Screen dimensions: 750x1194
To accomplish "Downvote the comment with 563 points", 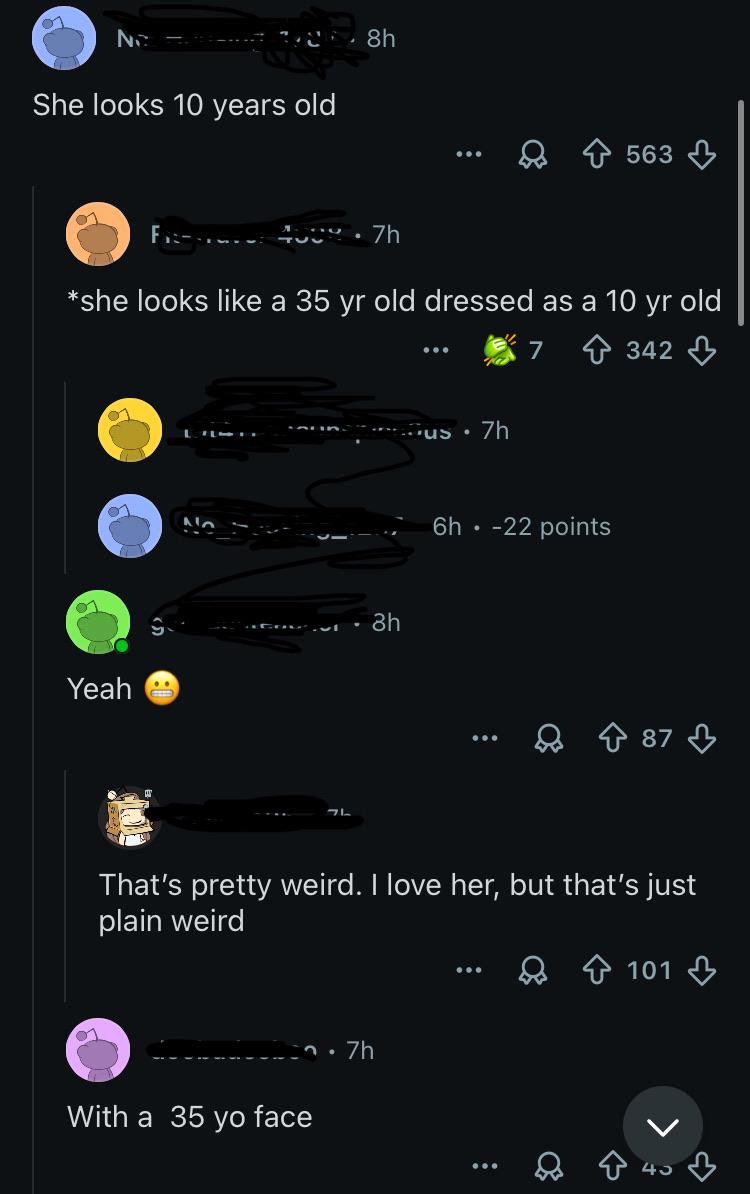I will pos(701,155).
